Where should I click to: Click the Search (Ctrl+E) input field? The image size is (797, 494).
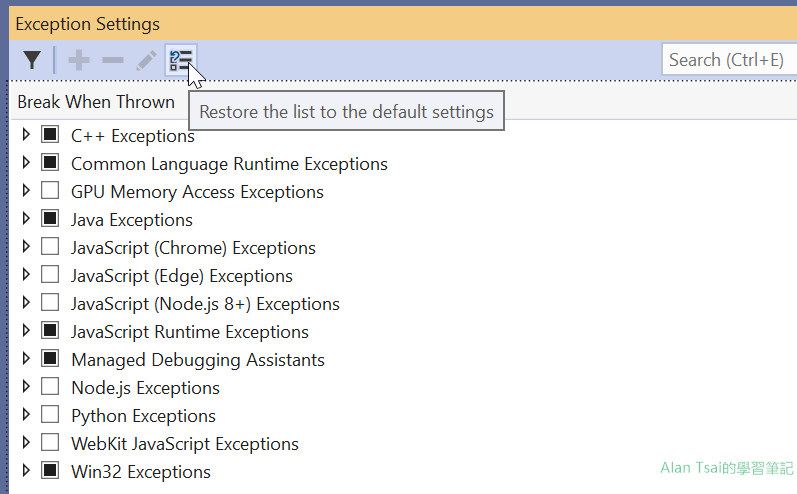pos(728,60)
